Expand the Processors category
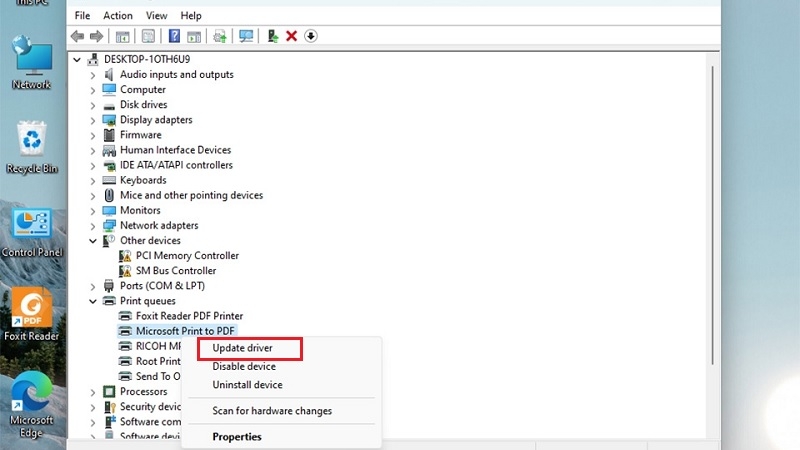 [x=93, y=392]
